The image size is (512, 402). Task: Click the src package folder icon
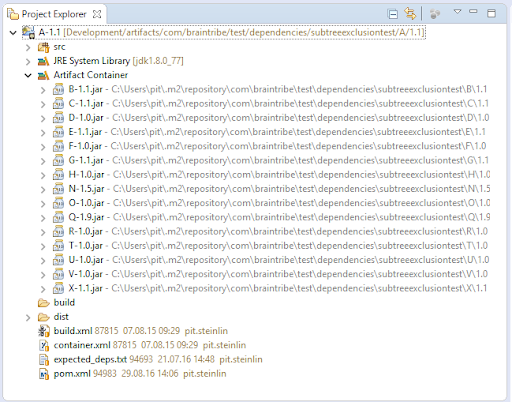[43, 47]
